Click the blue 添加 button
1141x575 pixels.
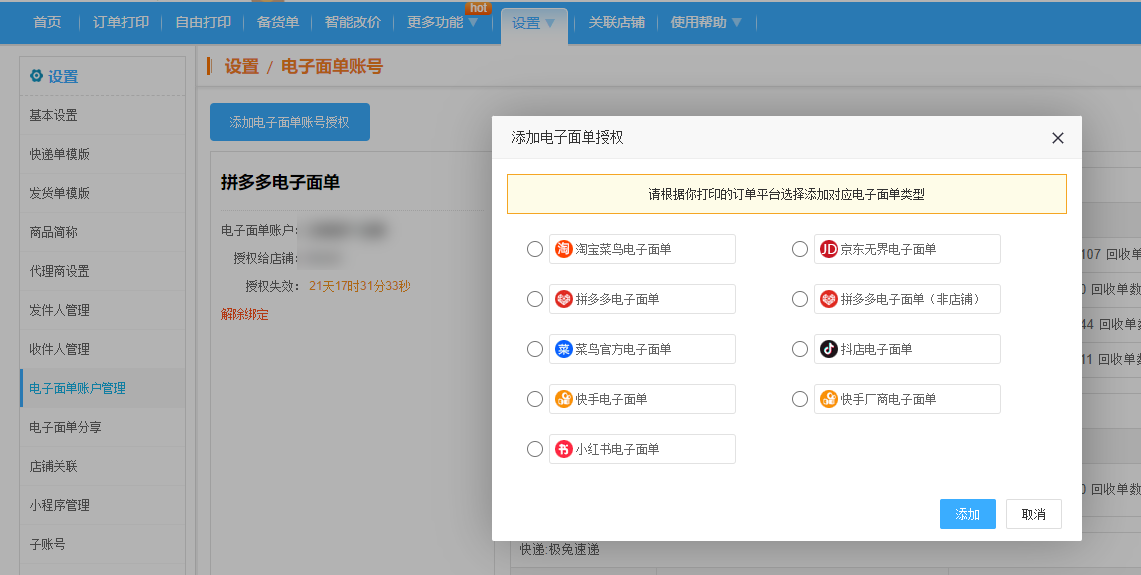tap(967, 514)
